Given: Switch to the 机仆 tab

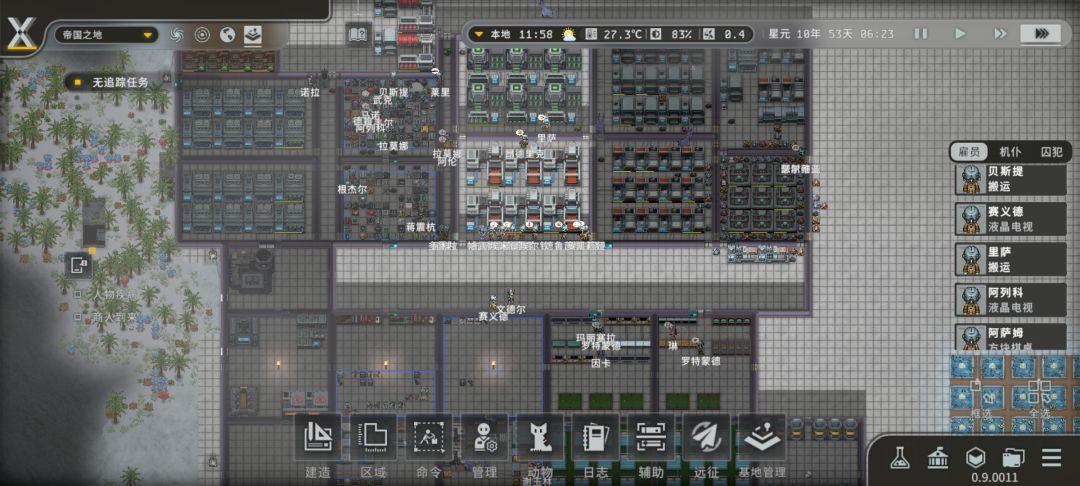Looking at the screenshot, I should tap(1010, 152).
